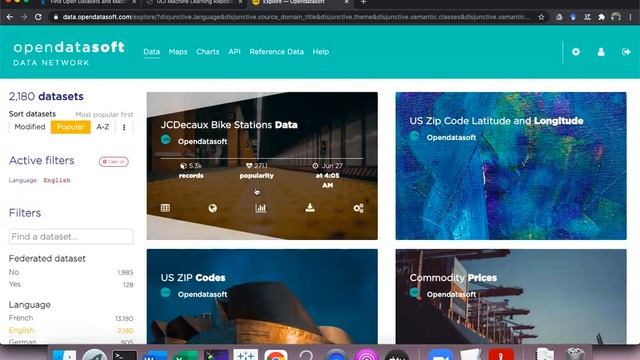Open US Zip Code Latitude and Longitude dataset
640x360 pixels.
pyautogui.click(x=496, y=121)
